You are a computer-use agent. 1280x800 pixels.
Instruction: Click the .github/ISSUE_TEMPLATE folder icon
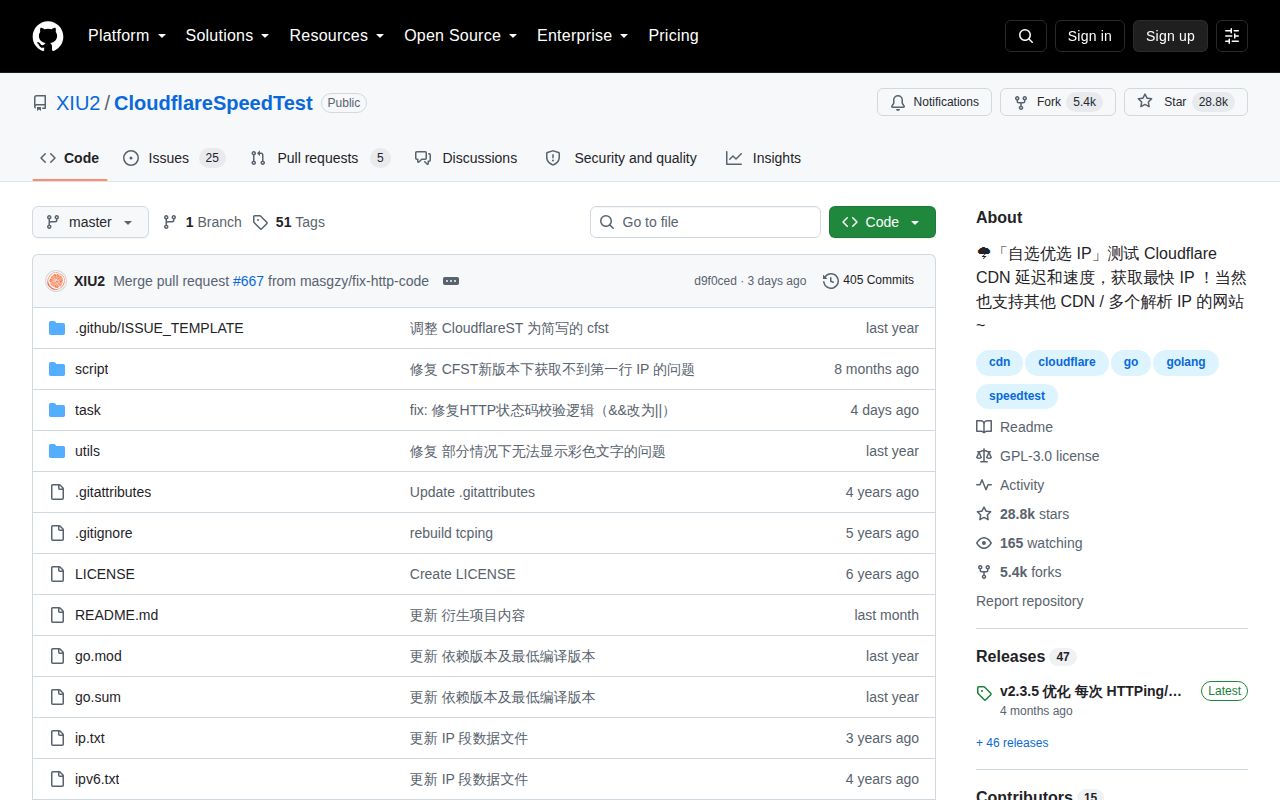57,328
